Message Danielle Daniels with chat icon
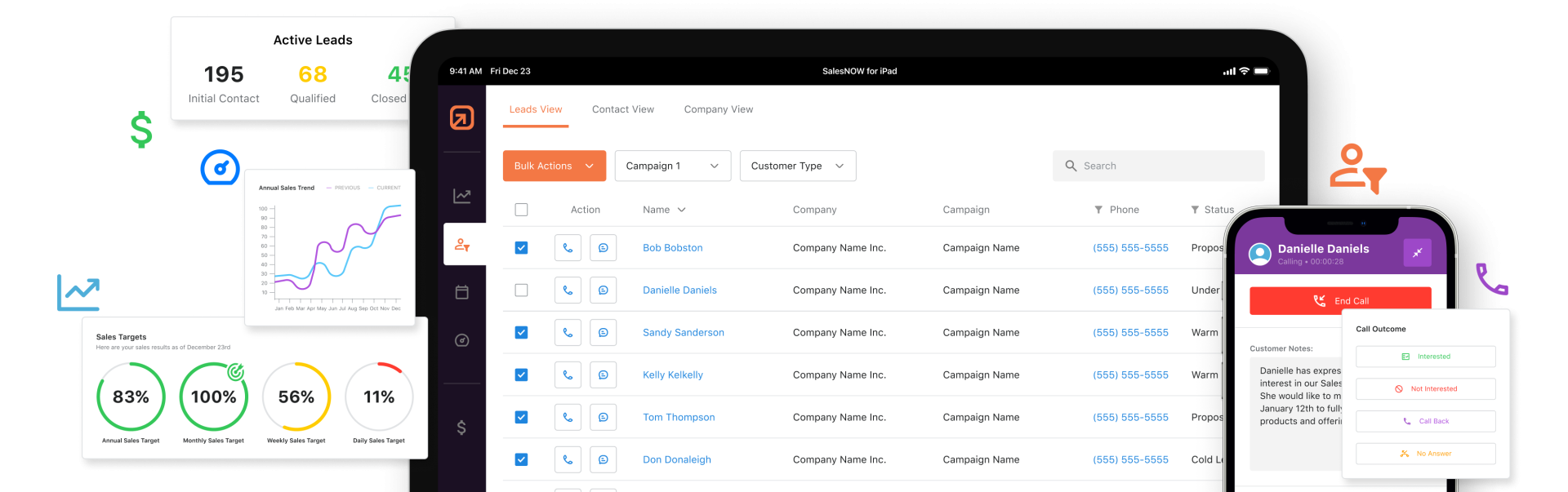Image resolution: width=1568 pixels, height=492 pixels. [604, 290]
